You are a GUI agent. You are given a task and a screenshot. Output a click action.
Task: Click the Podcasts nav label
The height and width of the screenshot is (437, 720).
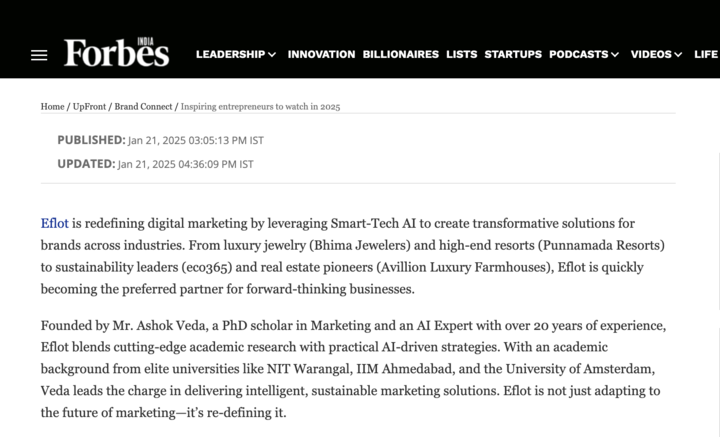(x=579, y=55)
